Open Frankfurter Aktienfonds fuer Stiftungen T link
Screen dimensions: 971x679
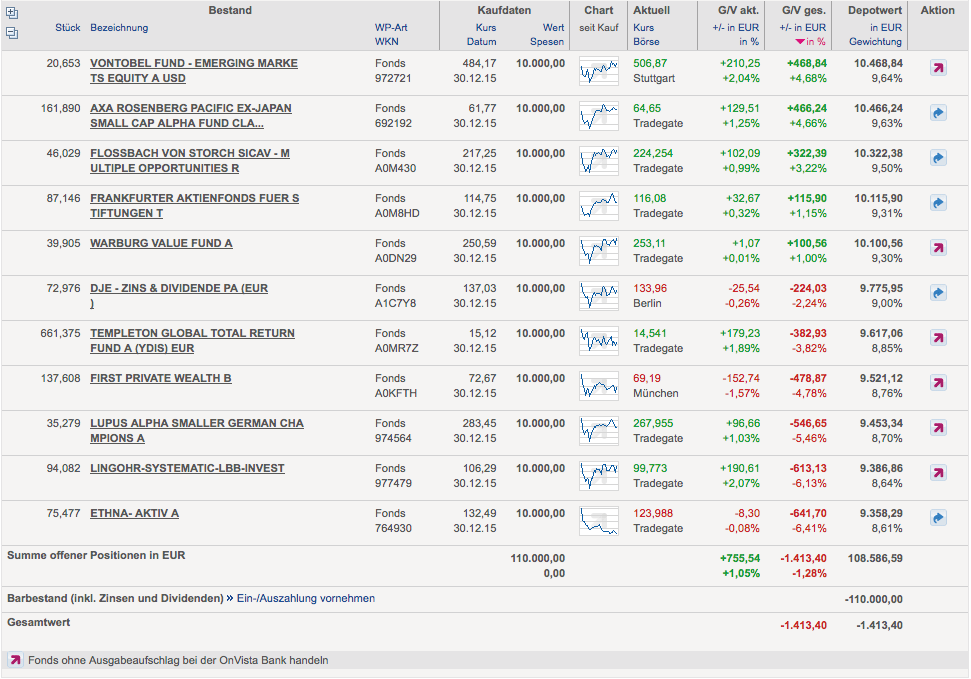[194, 206]
